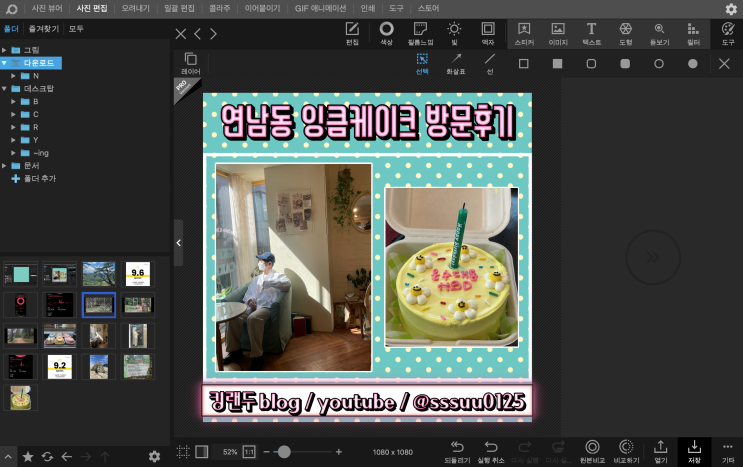Go back in folder browser
The height and width of the screenshot is (467, 743).
click(67, 457)
